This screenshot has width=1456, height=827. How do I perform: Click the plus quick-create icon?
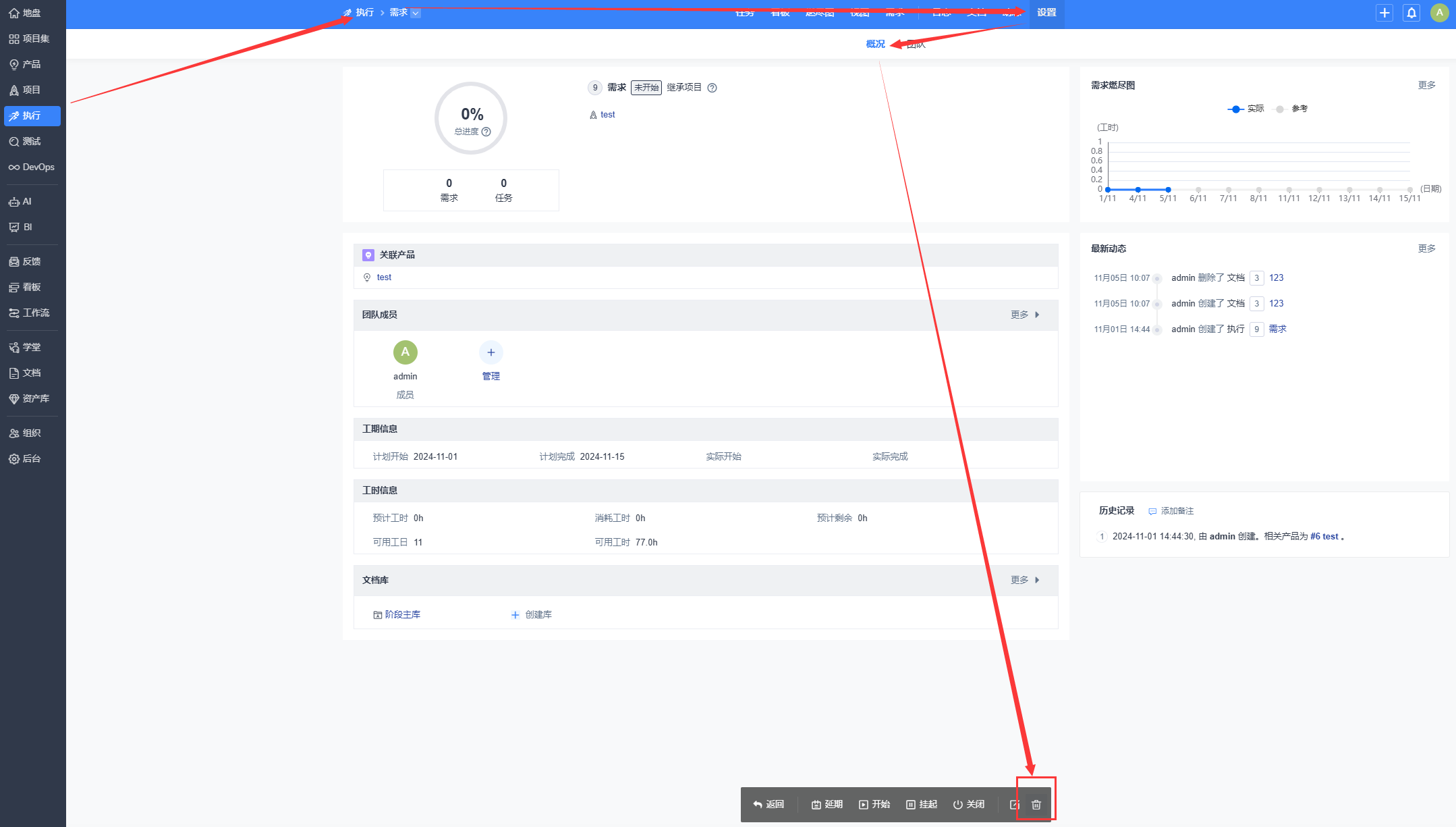click(1384, 12)
